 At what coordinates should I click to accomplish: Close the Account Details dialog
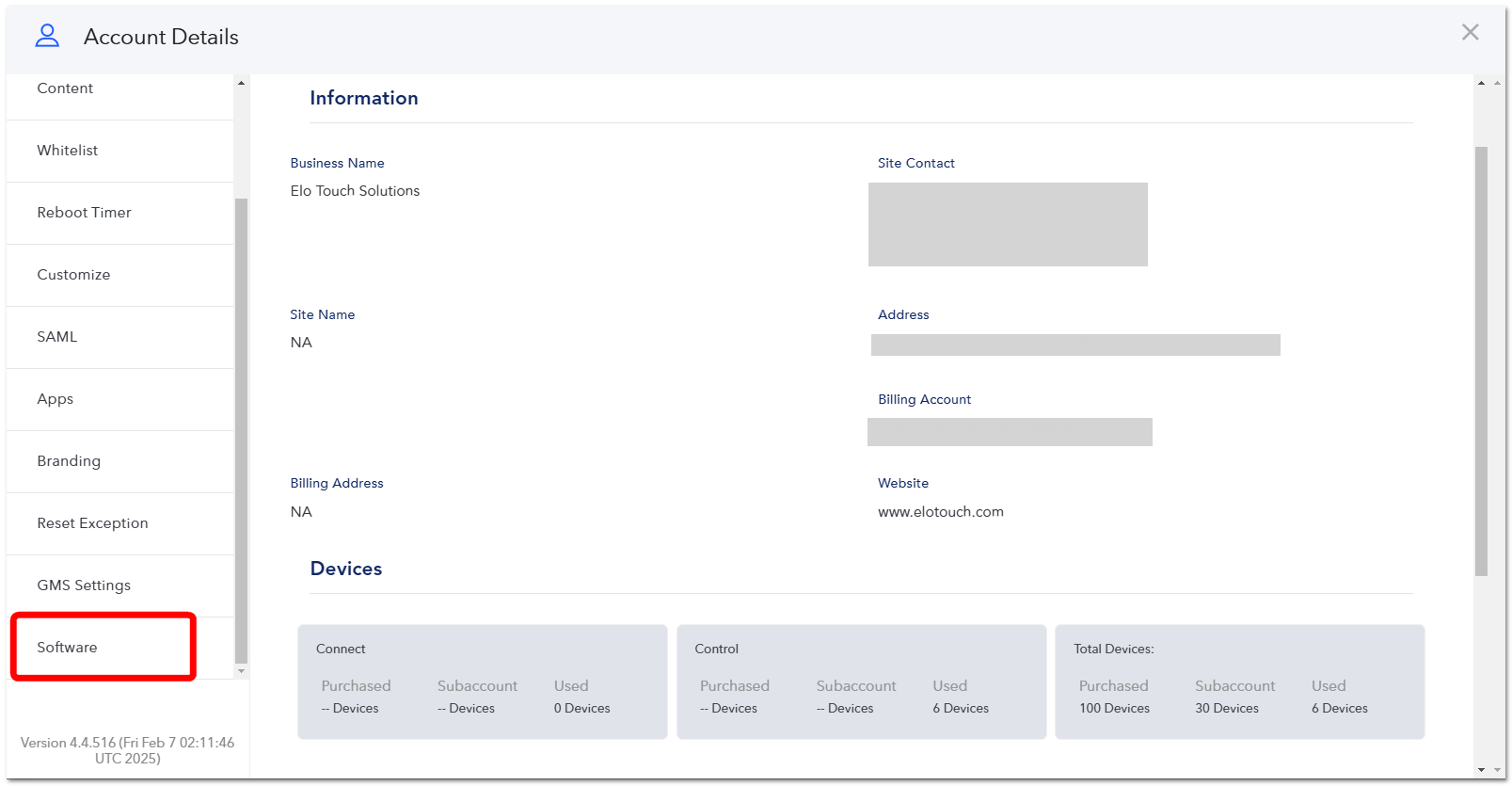1470,32
